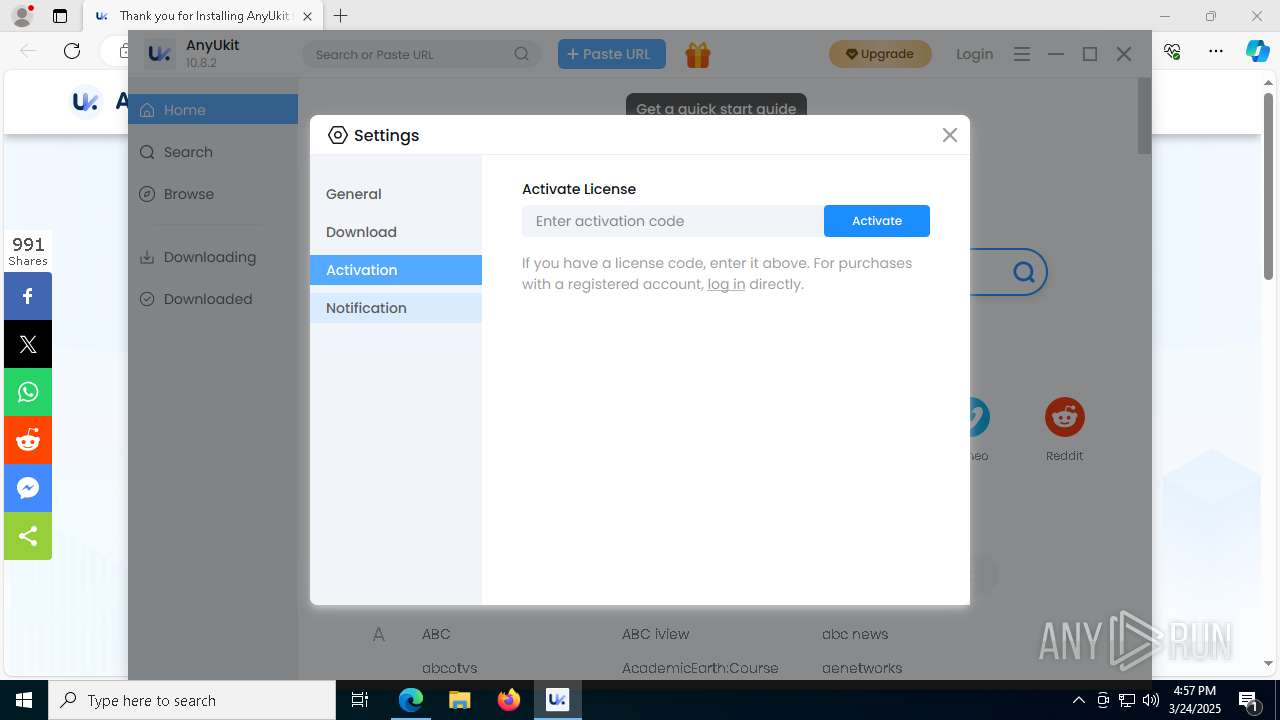
Task: Open Search in sidebar
Action: point(213,152)
